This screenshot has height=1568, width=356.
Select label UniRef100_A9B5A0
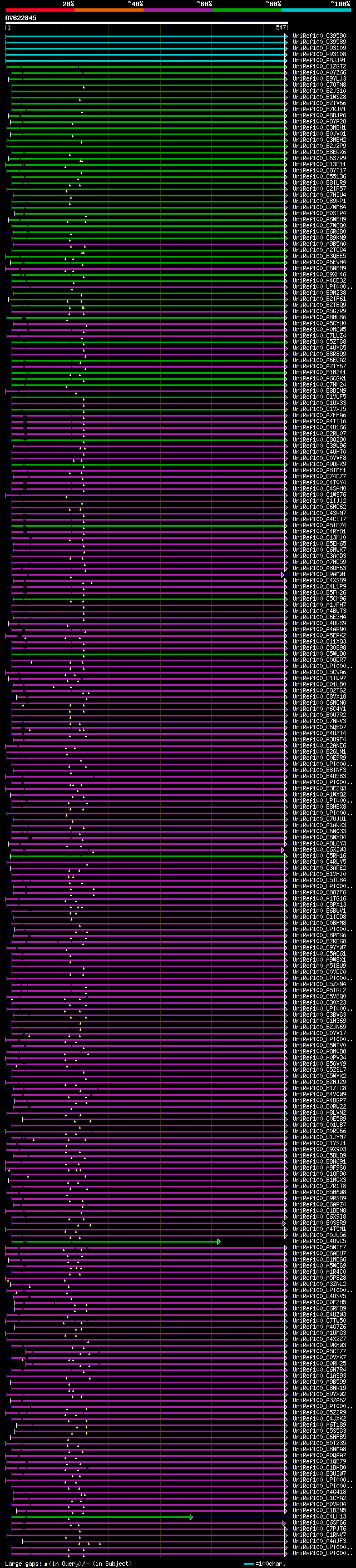tap(319, 244)
